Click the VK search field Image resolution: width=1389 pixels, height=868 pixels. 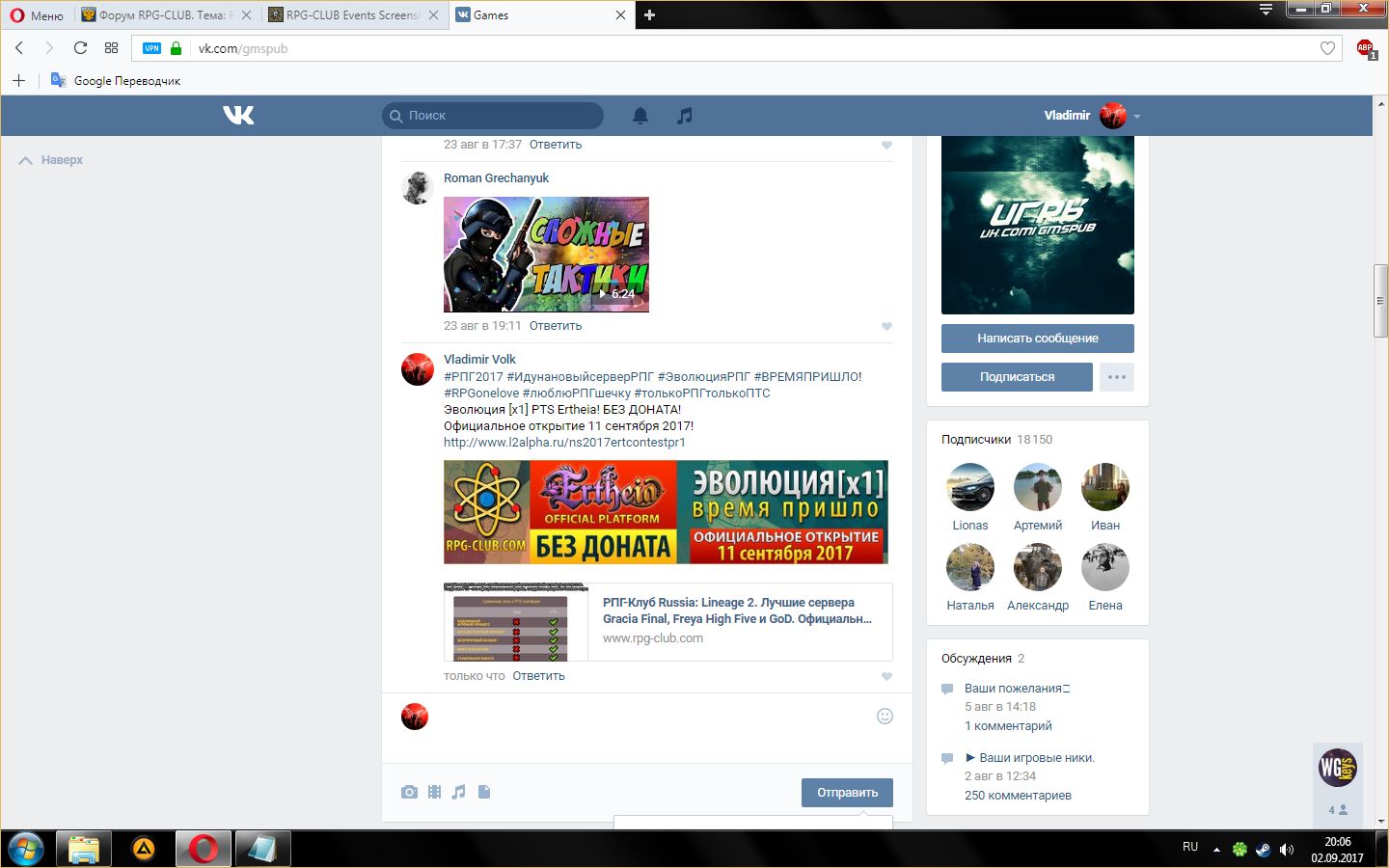tap(493, 116)
